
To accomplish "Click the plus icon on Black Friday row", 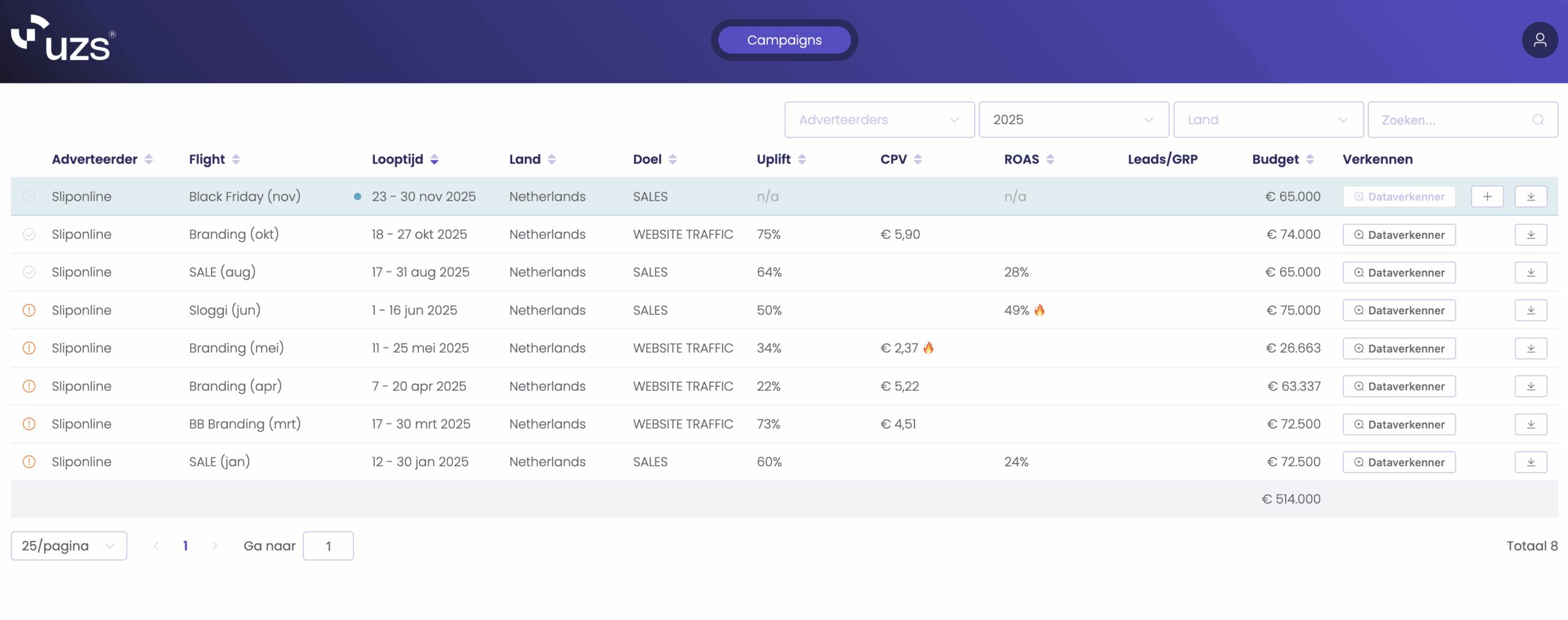I will 1487,197.
